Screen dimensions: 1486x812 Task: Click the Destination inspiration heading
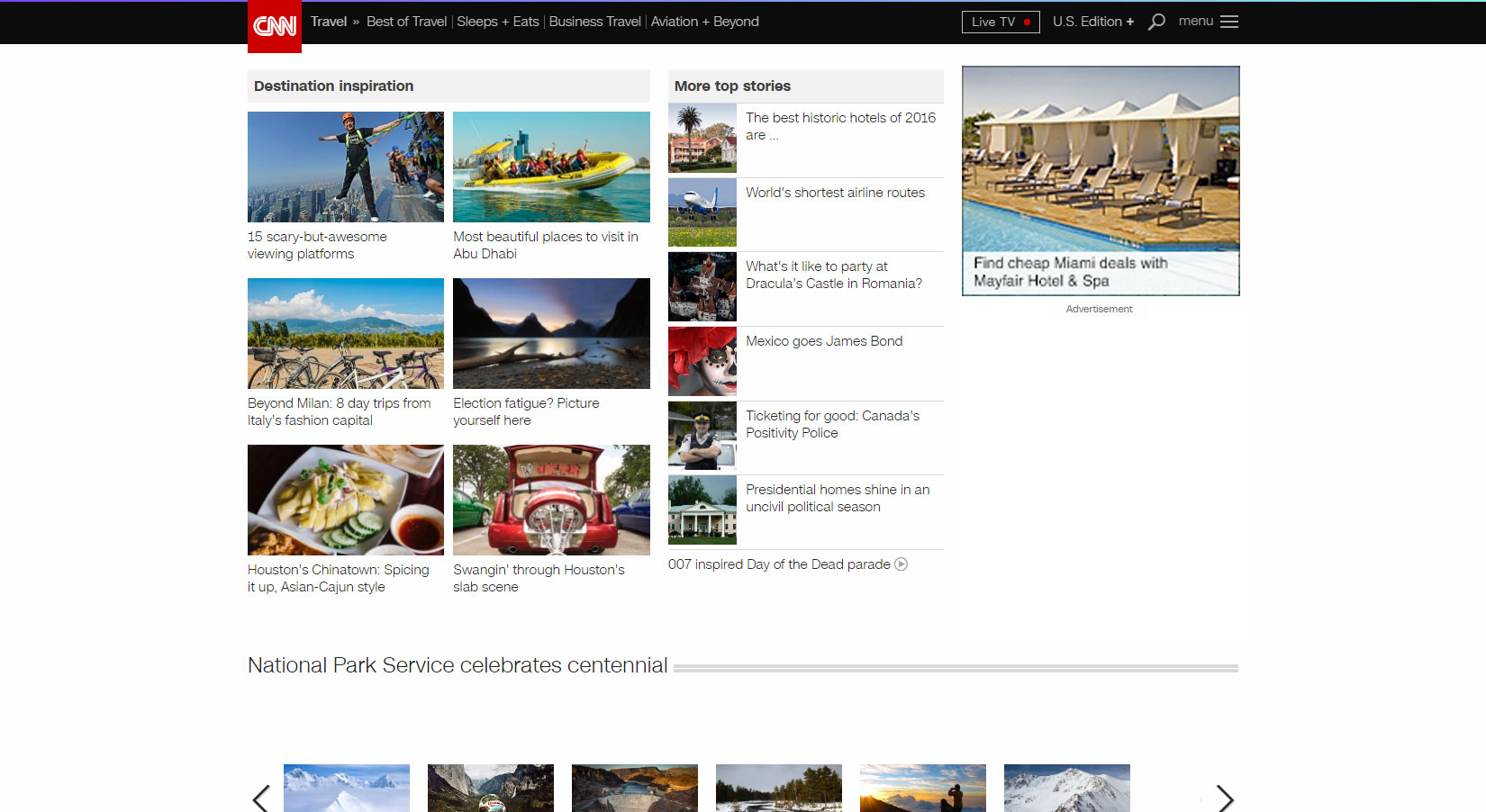334,86
